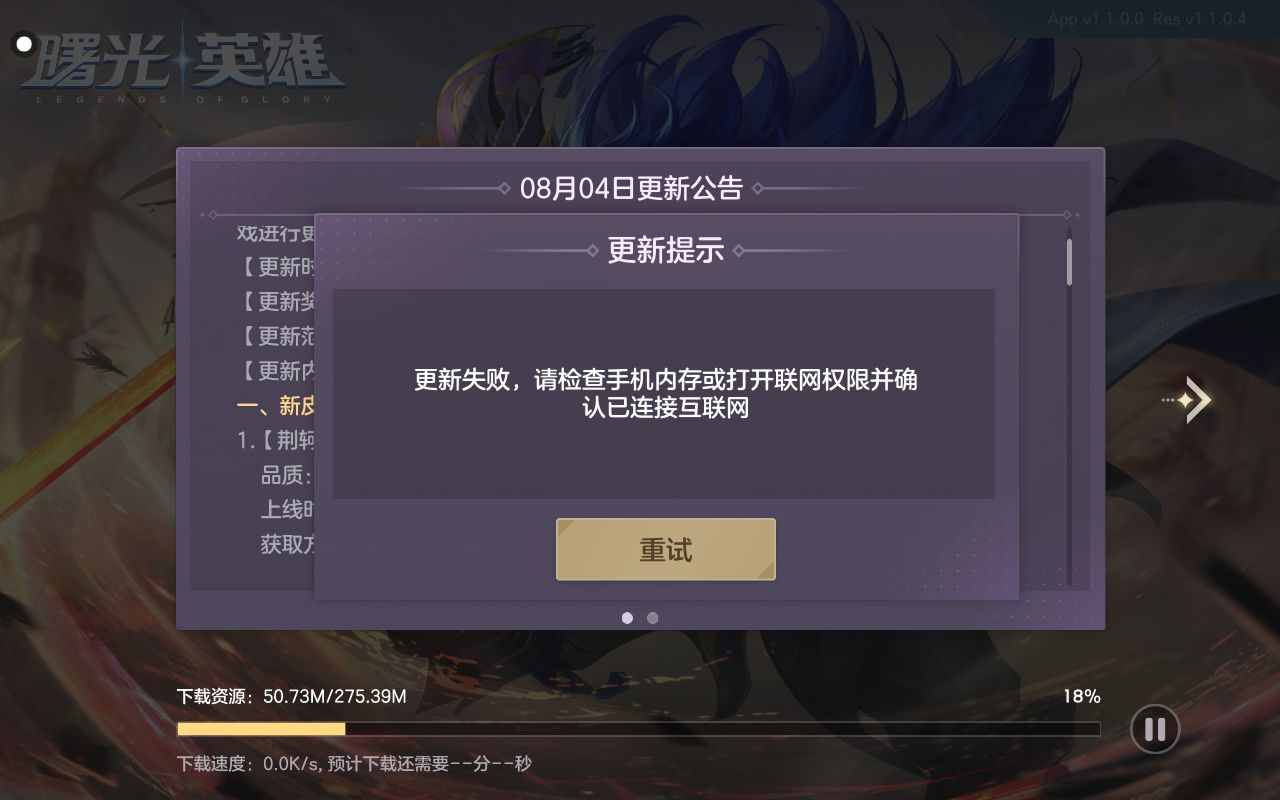This screenshot has height=800, width=1280.
Task: Click the 08月04日更新公告 title
Action: pyautogui.click(x=631, y=188)
